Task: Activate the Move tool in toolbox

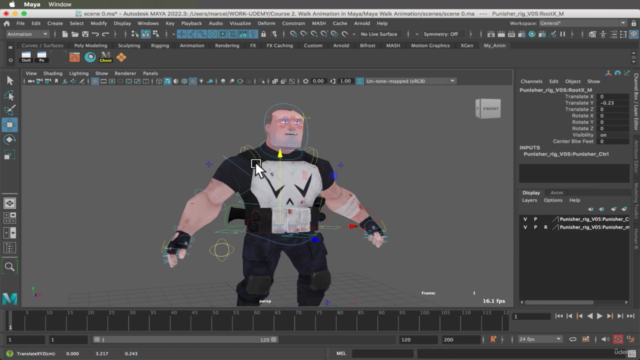Action: pyautogui.click(x=10, y=124)
